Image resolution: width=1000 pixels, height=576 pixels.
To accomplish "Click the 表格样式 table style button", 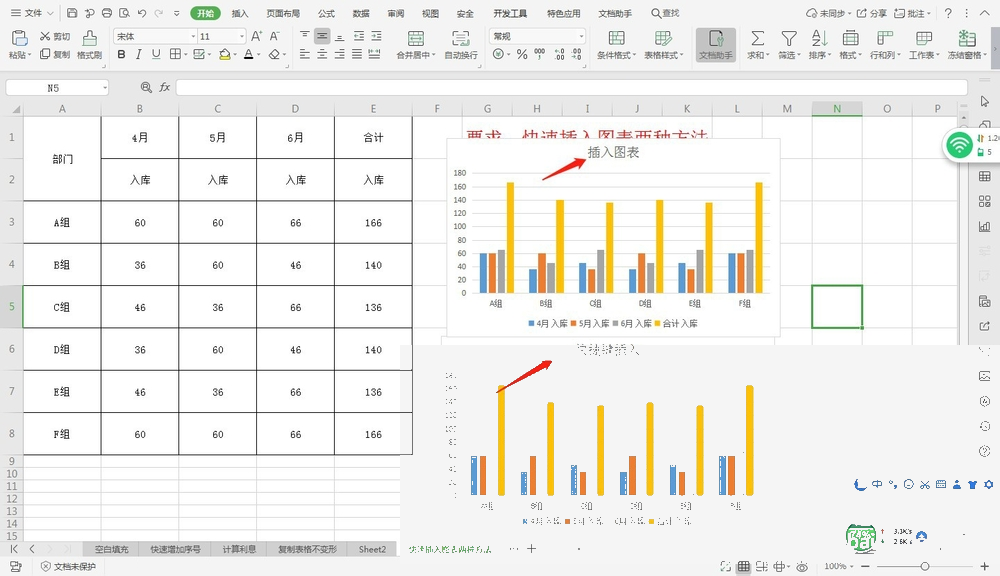I will coord(663,45).
